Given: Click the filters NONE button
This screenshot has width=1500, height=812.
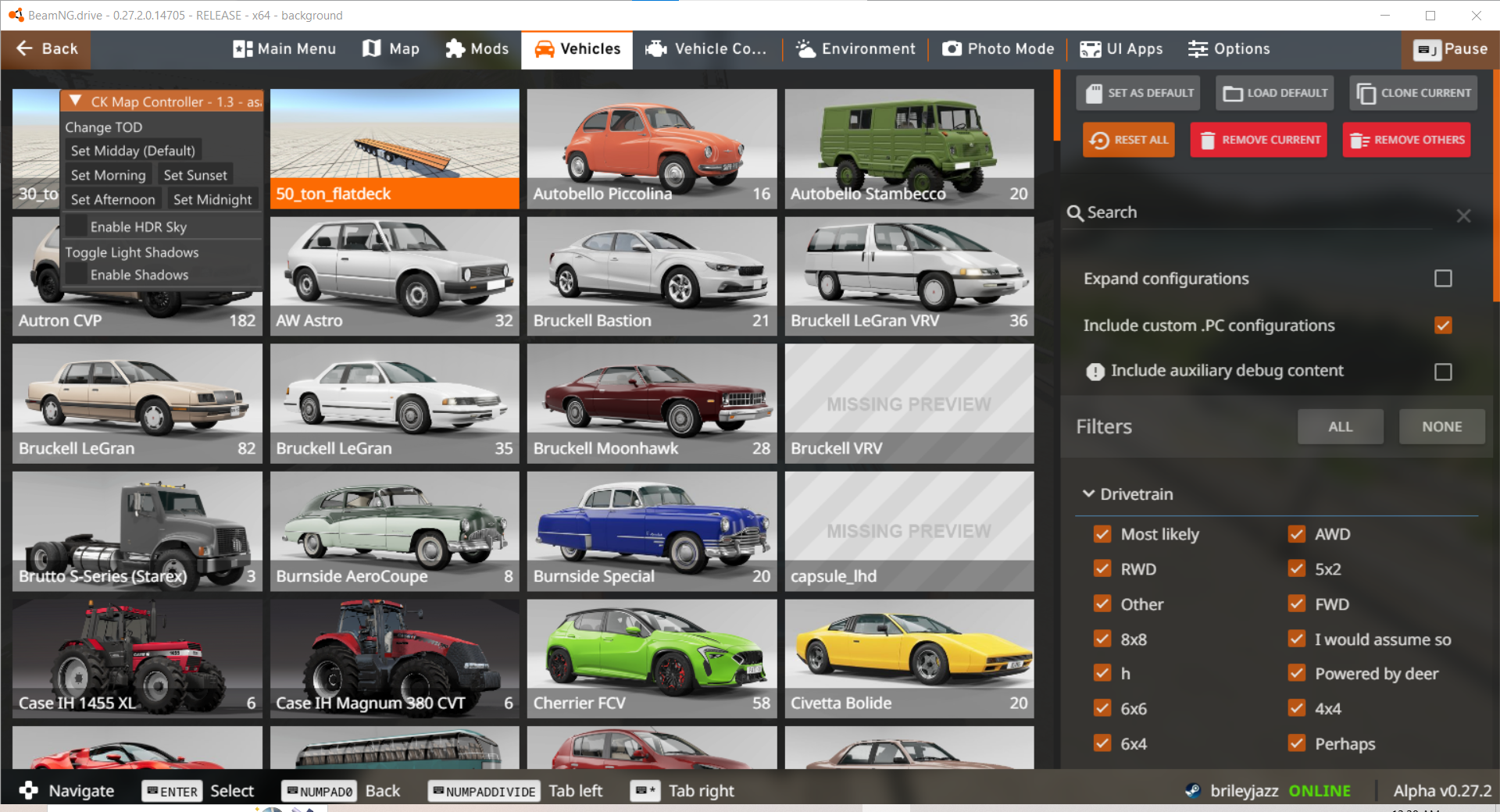Looking at the screenshot, I should click(1442, 427).
